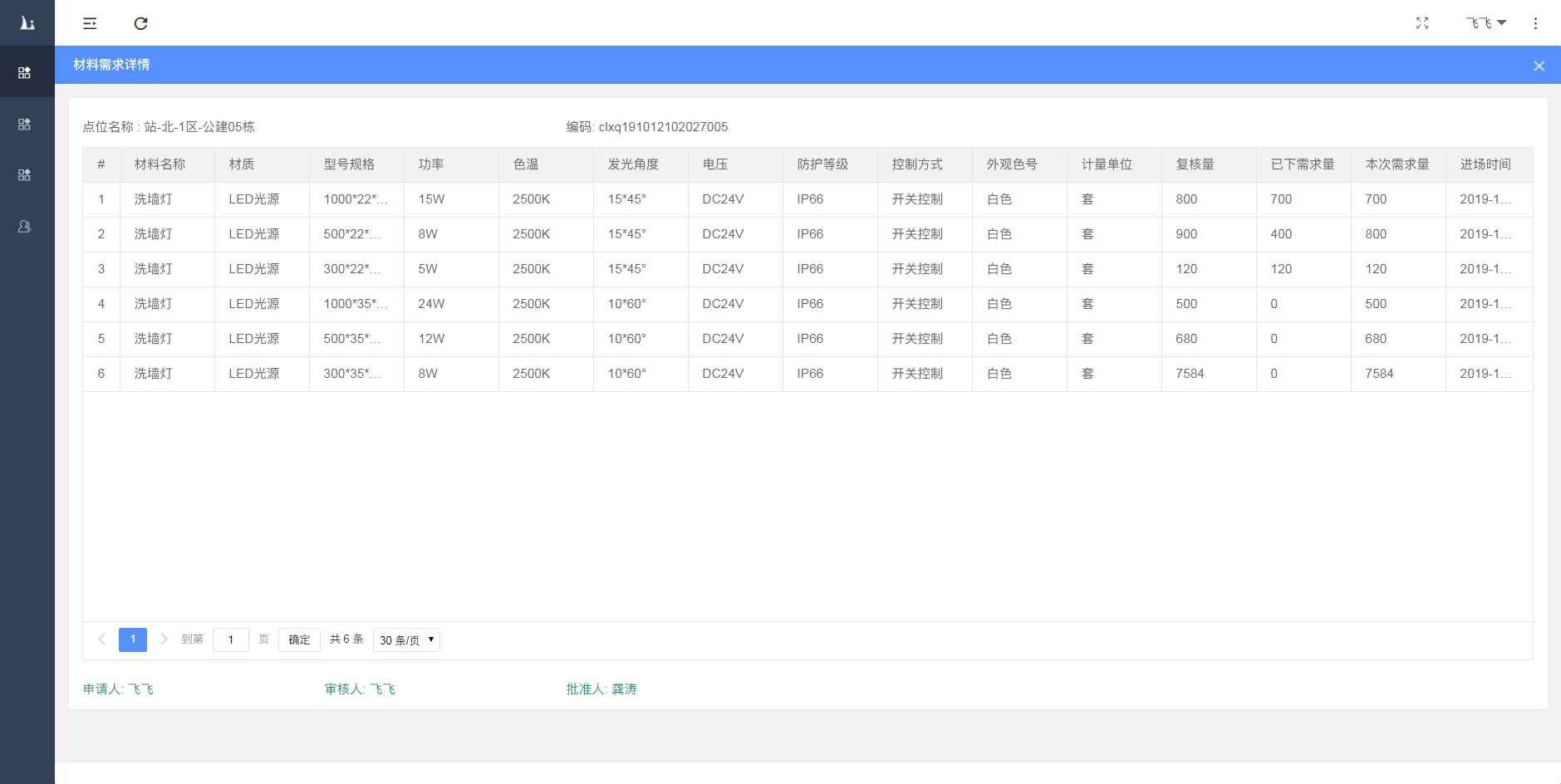Screen dimensions: 1561x784
Task: Select the 1000*35*... spec cell
Action: (x=356, y=304)
